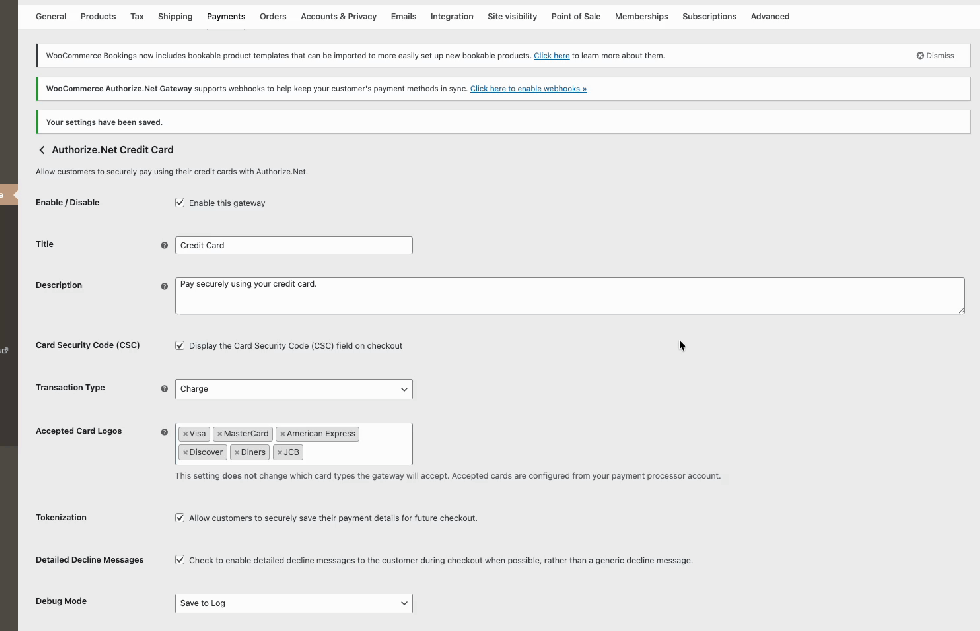The image size is (980, 631).
Task: Open the Advanced tab
Action: [770, 16]
